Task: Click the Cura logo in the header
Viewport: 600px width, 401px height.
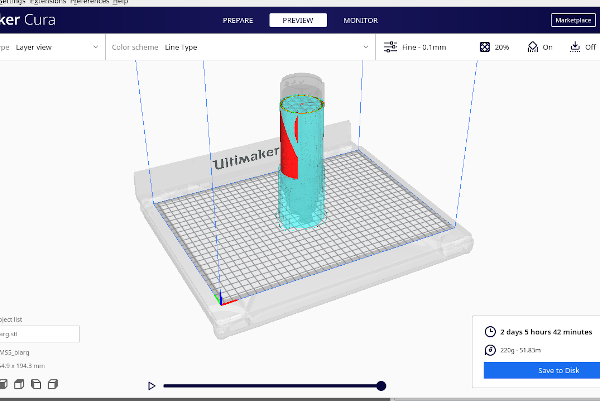Action: click(28, 20)
